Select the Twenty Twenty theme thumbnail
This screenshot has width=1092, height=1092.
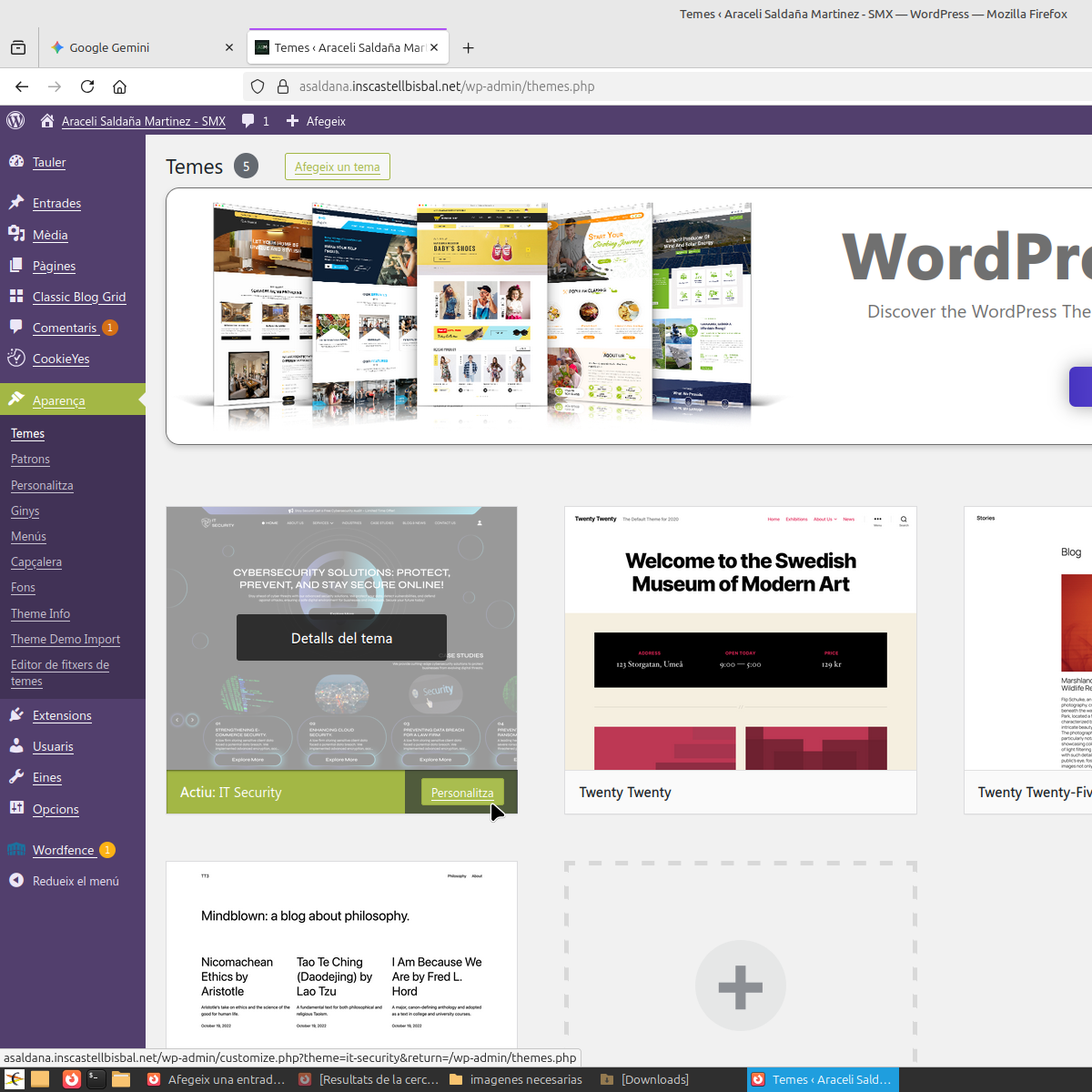click(740, 639)
